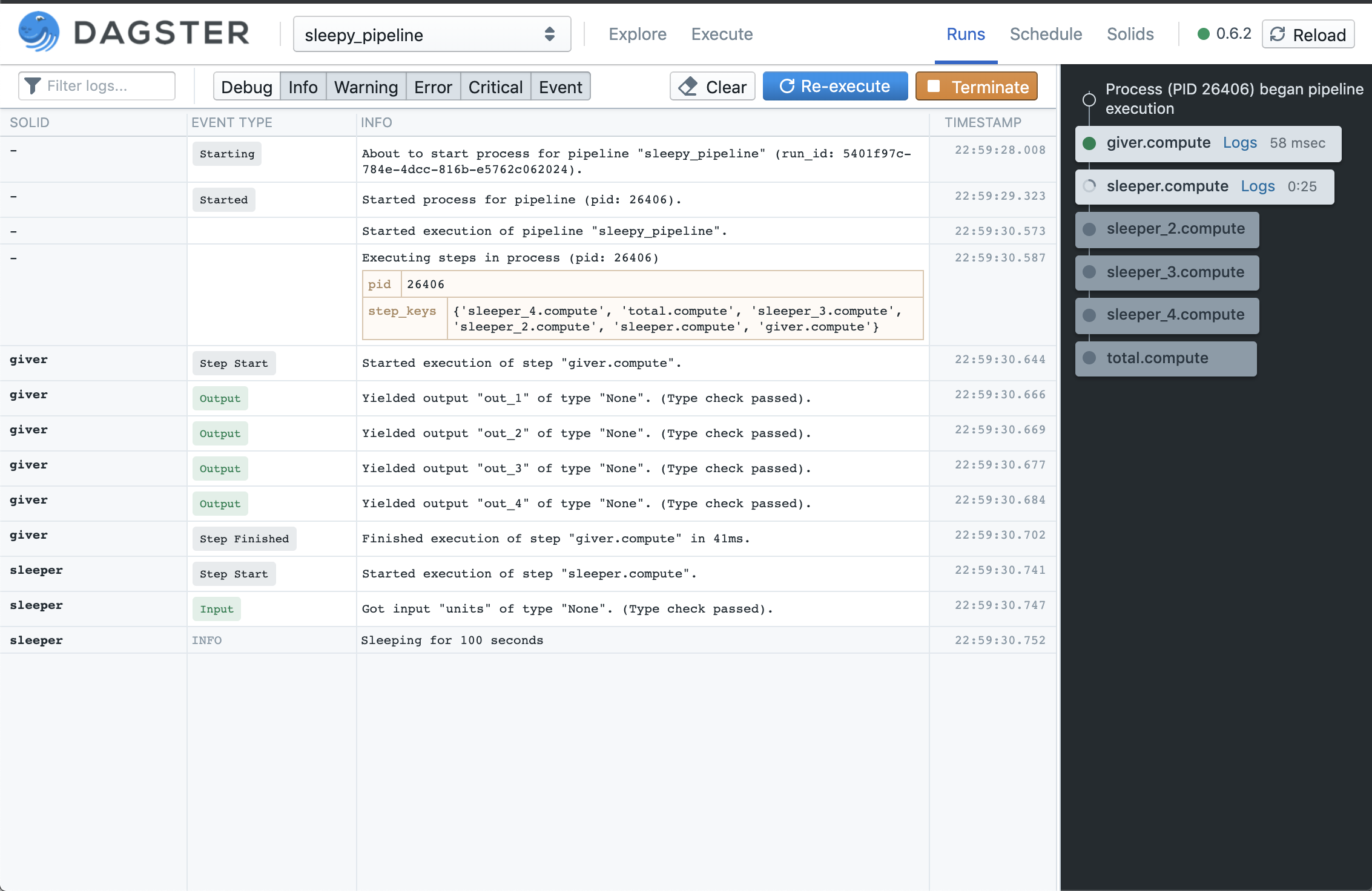
Task: Click the refresh icon in Re-execute
Action: coord(787,86)
